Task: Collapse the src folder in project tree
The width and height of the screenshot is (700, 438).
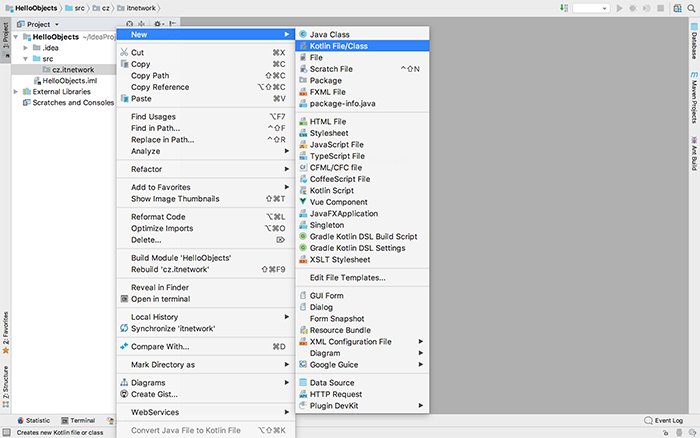Action: click(25, 58)
